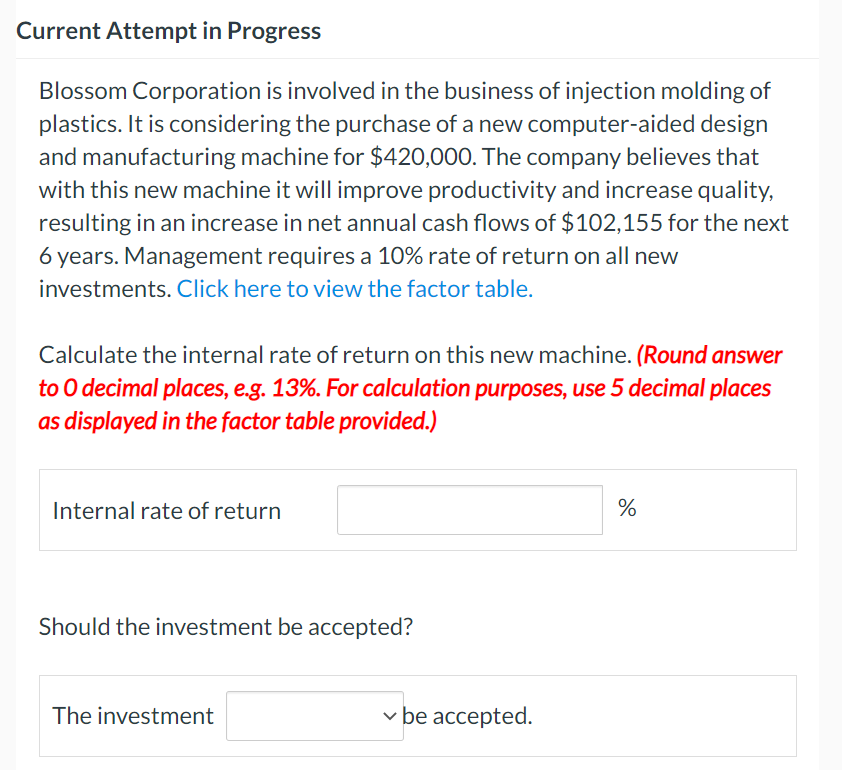Open the investment acceptance dropdown
The width and height of the screenshot is (842, 770).
coord(314,715)
